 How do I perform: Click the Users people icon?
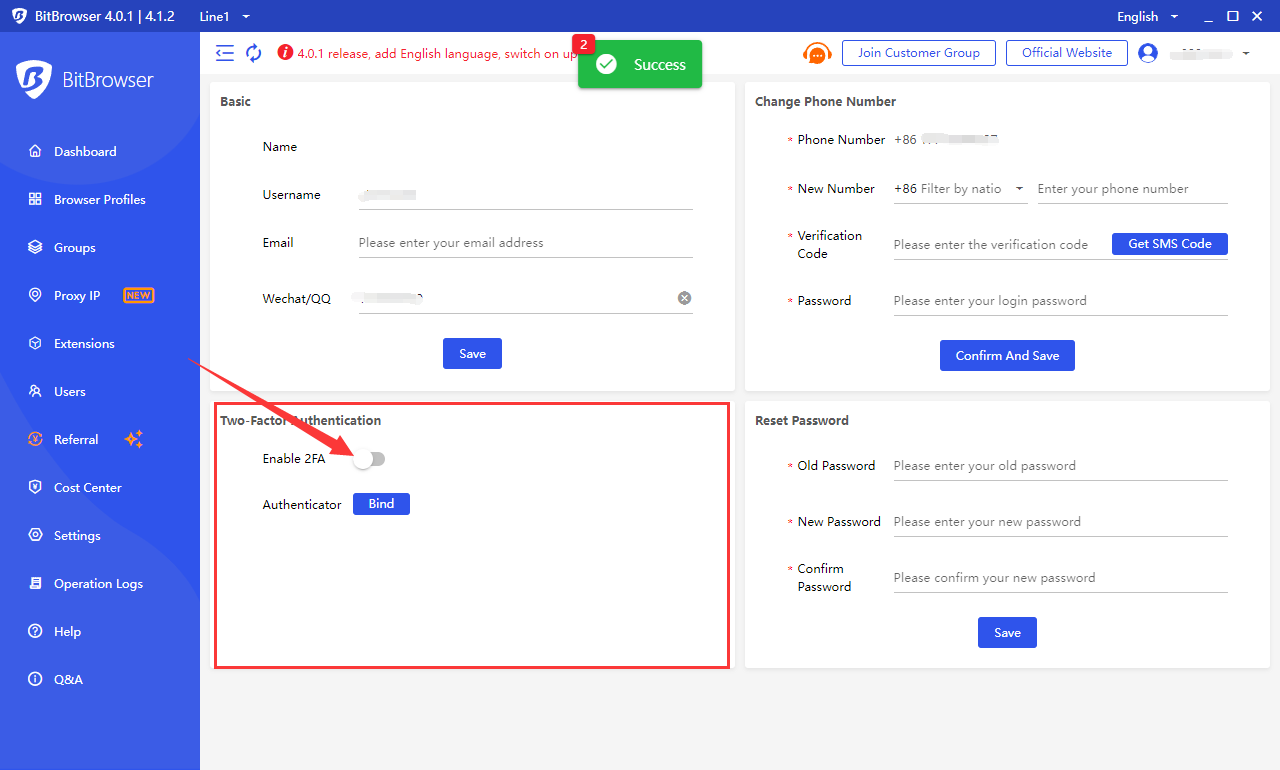[35, 392]
